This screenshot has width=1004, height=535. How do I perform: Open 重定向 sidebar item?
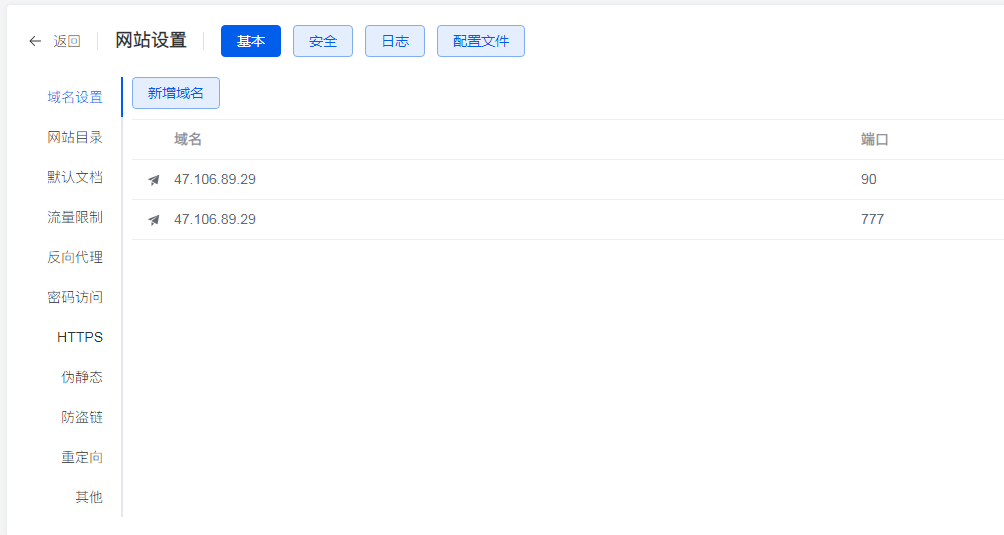82,457
